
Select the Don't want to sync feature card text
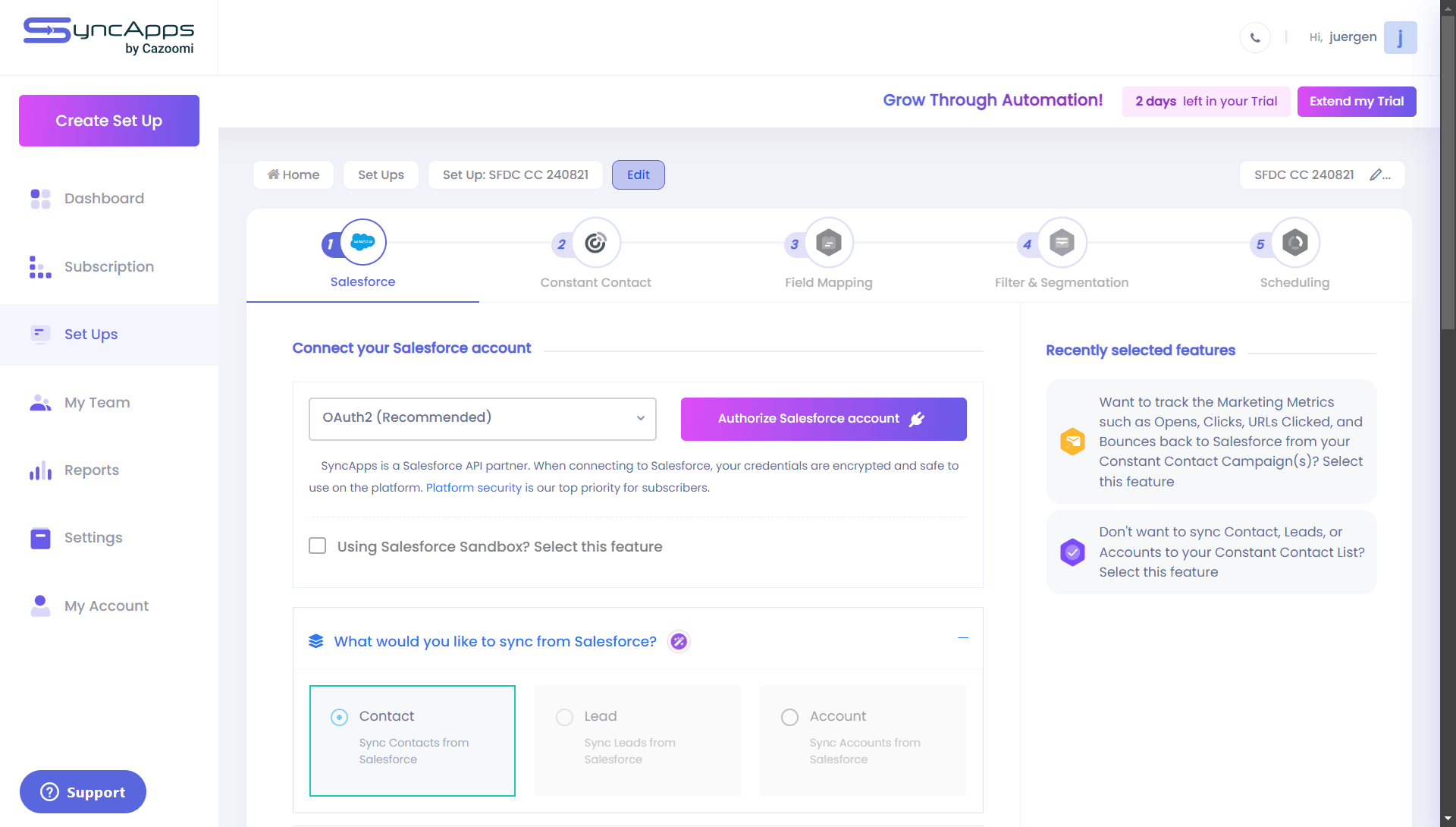pos(1232,552)
